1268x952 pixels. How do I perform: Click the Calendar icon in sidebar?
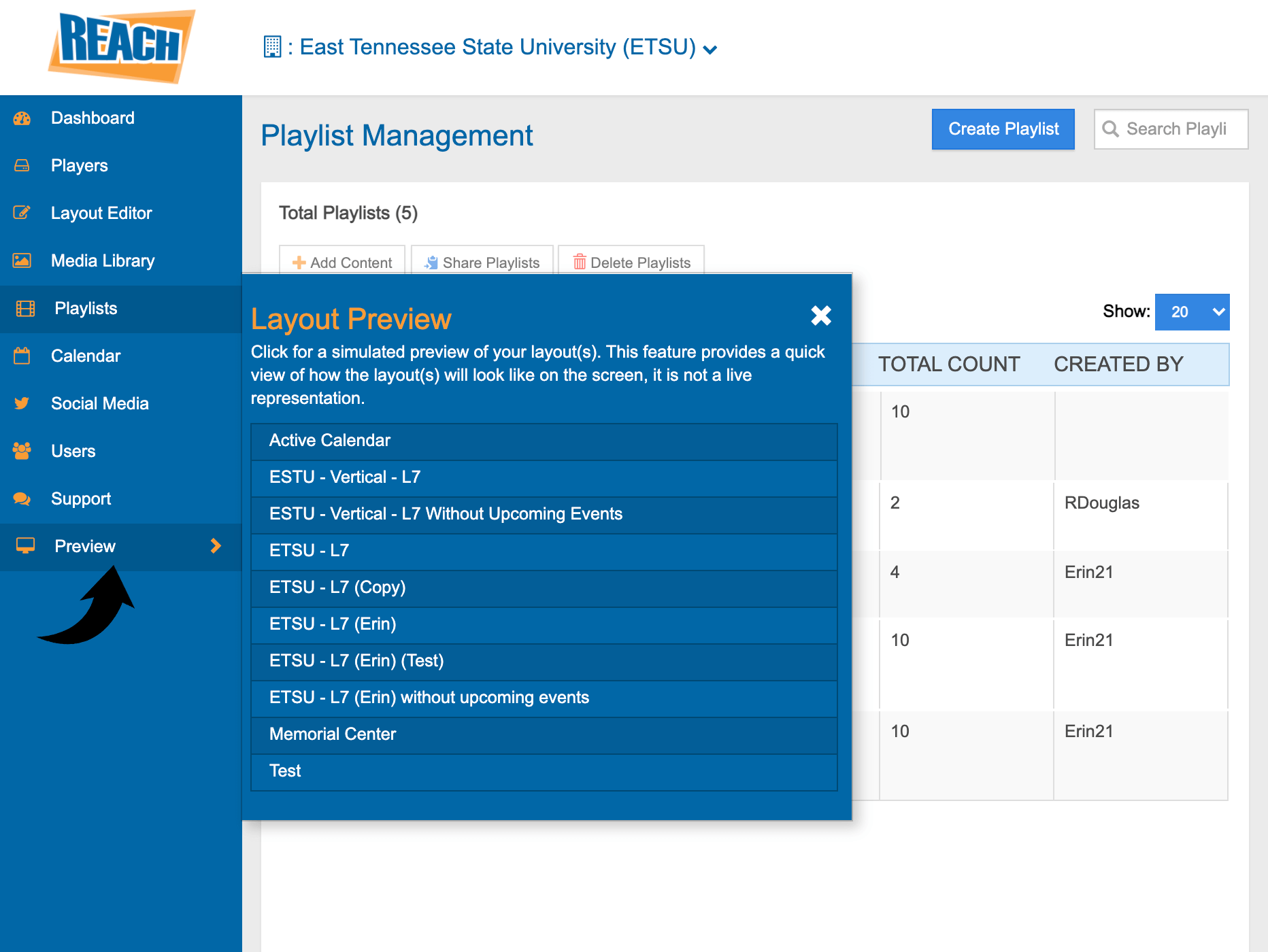point(22,356)
